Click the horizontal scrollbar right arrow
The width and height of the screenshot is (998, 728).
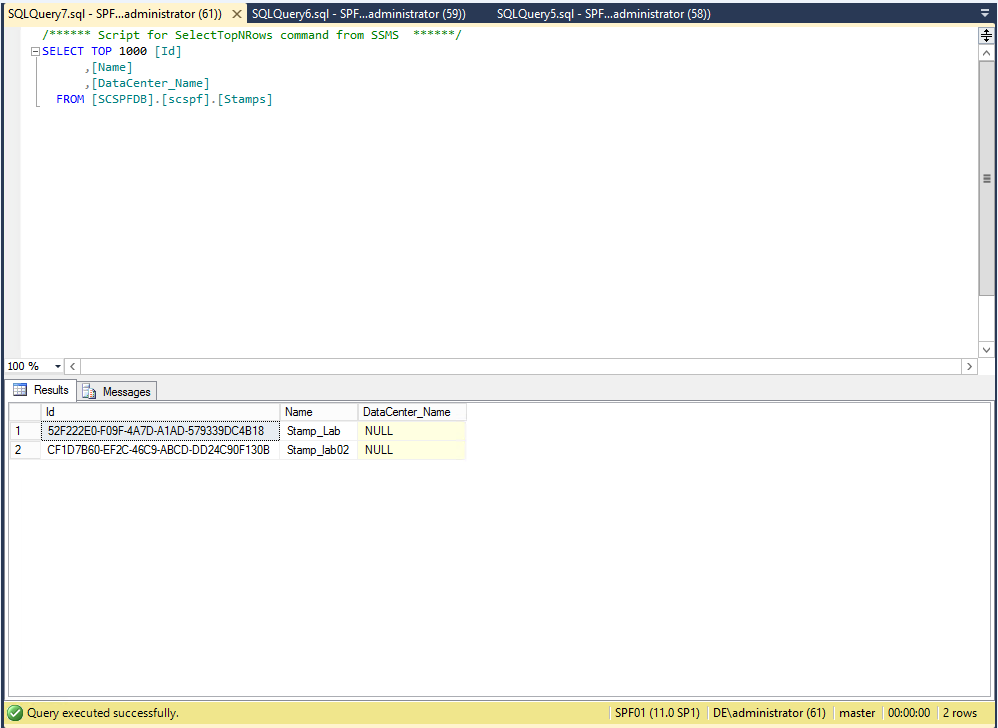pyautogui.click(x=968, y=367)
